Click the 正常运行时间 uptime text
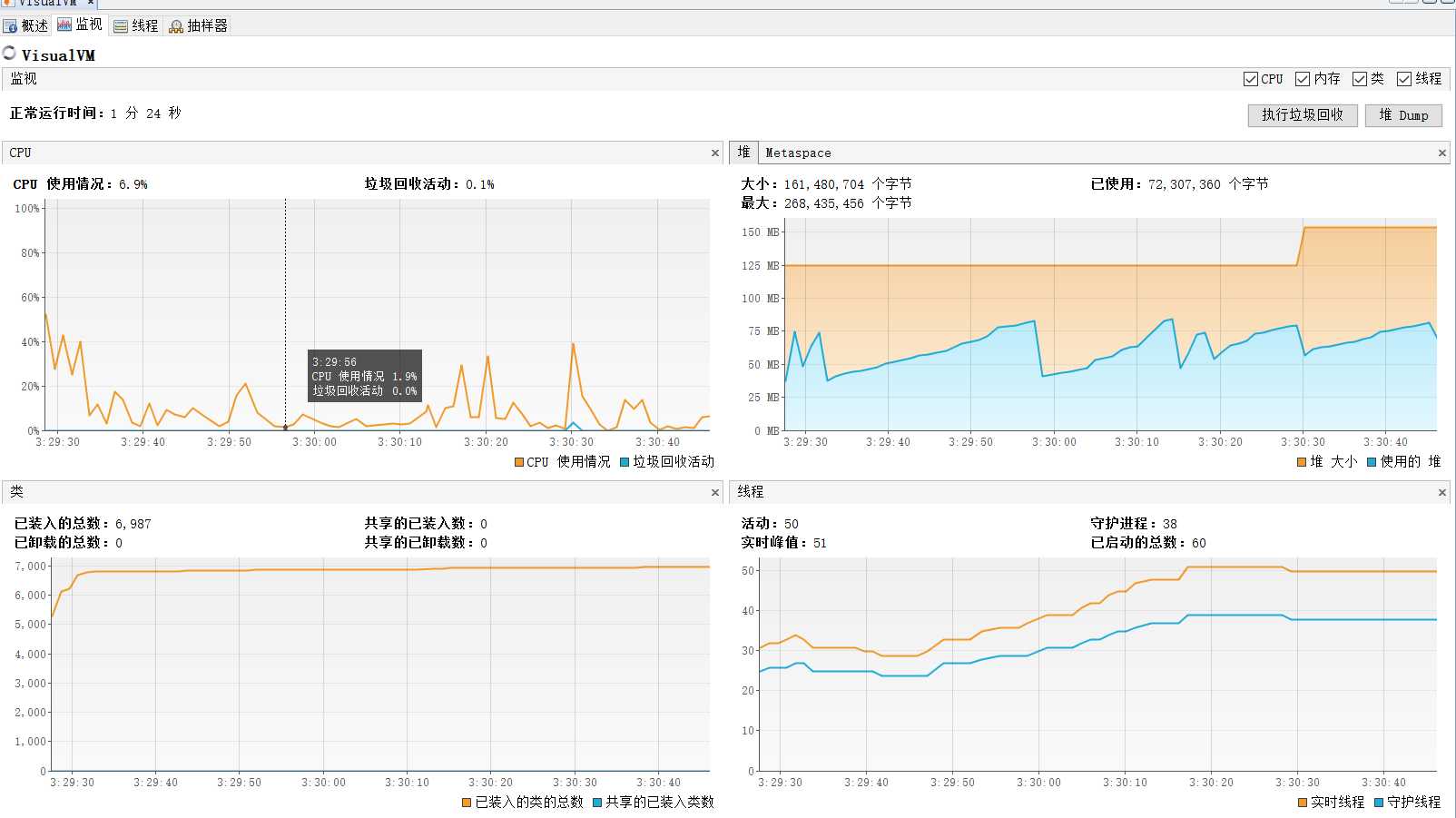 click(x=95, y=113)
